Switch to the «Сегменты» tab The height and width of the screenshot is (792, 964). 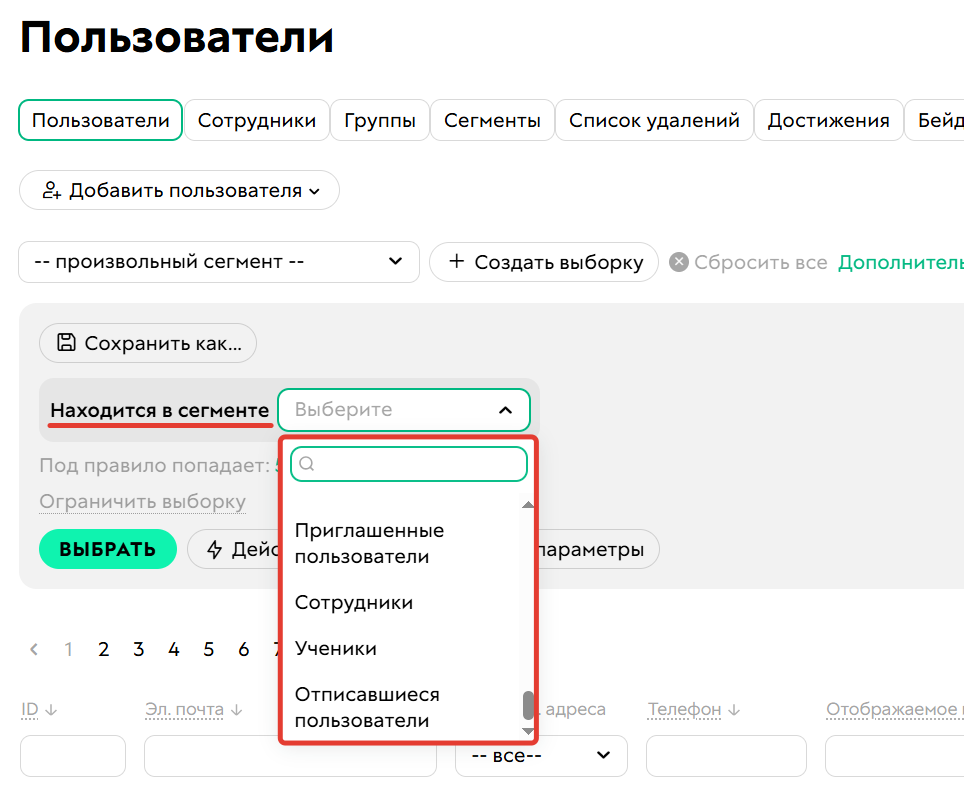click(x=492, y=119)
